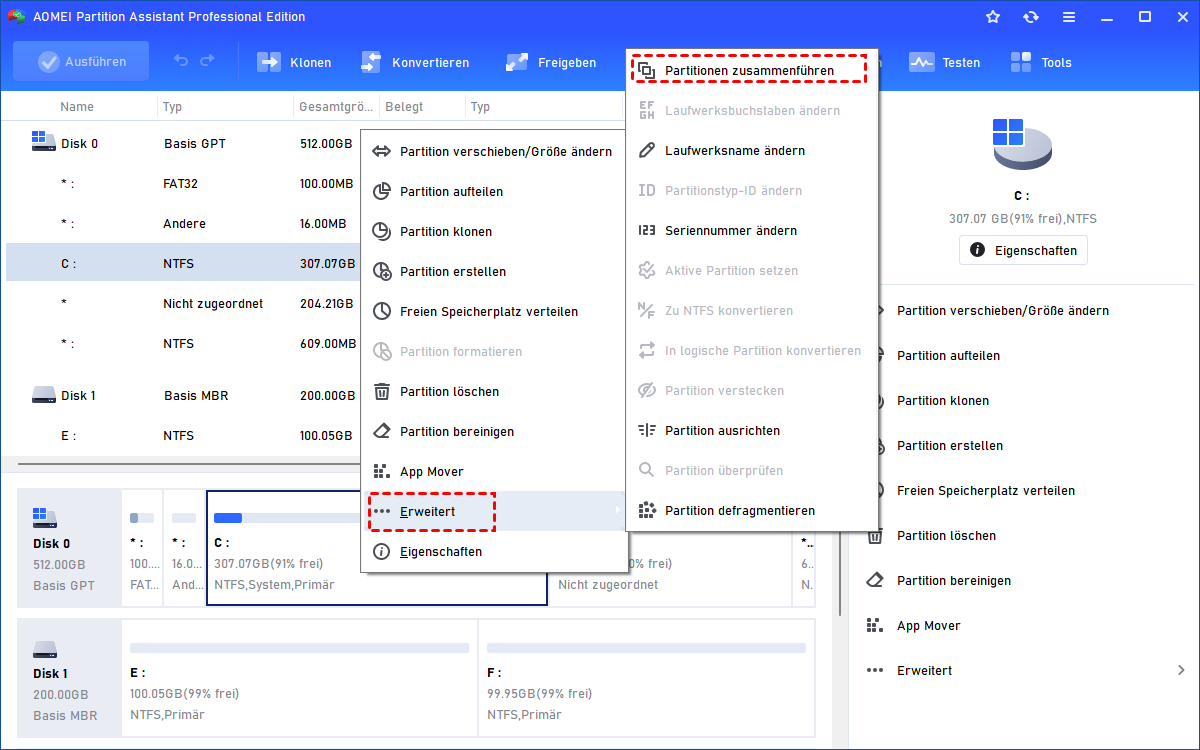Select the Disk 0 row in the list
This screenshot has height=750, width=1200.
click(183, 143)
